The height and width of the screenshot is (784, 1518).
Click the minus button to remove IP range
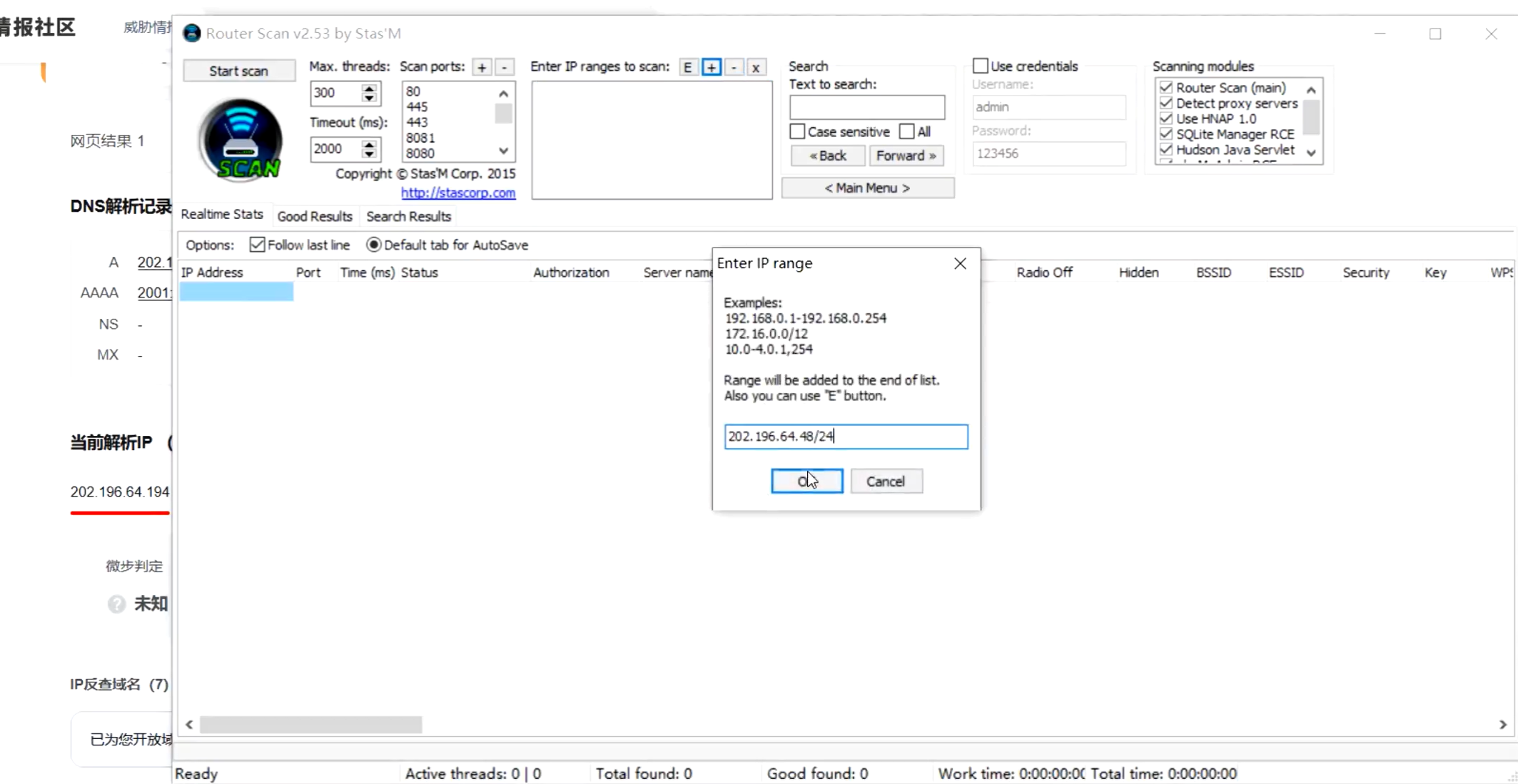(734, 67)
